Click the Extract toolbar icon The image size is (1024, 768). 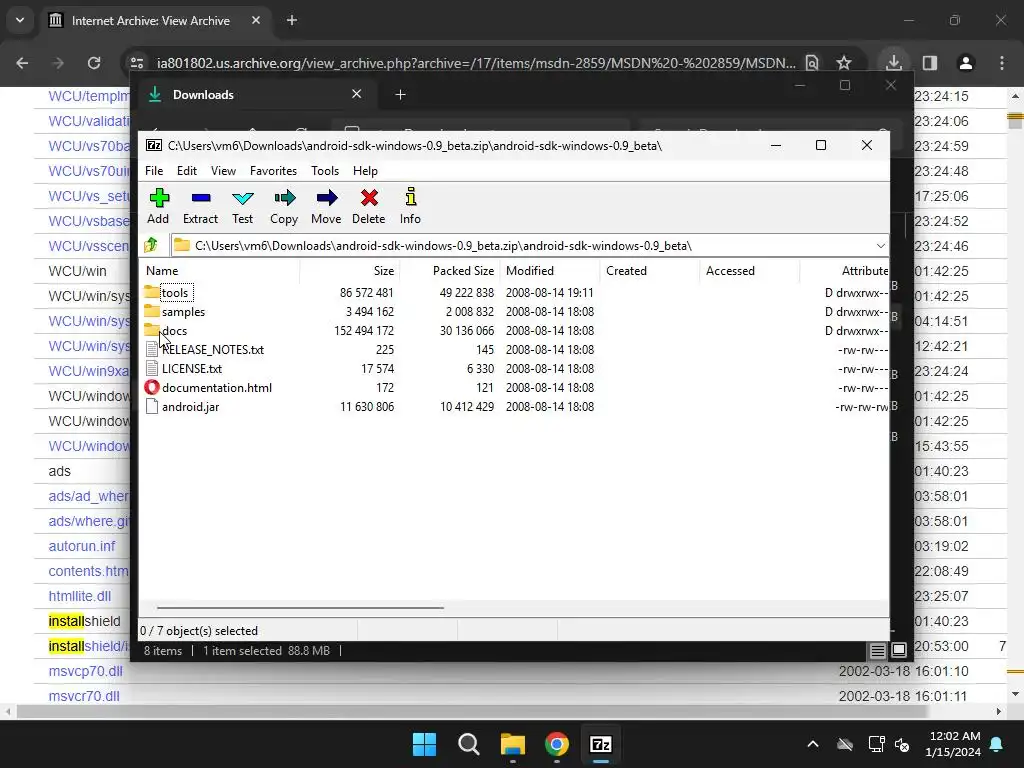(200, 206)
